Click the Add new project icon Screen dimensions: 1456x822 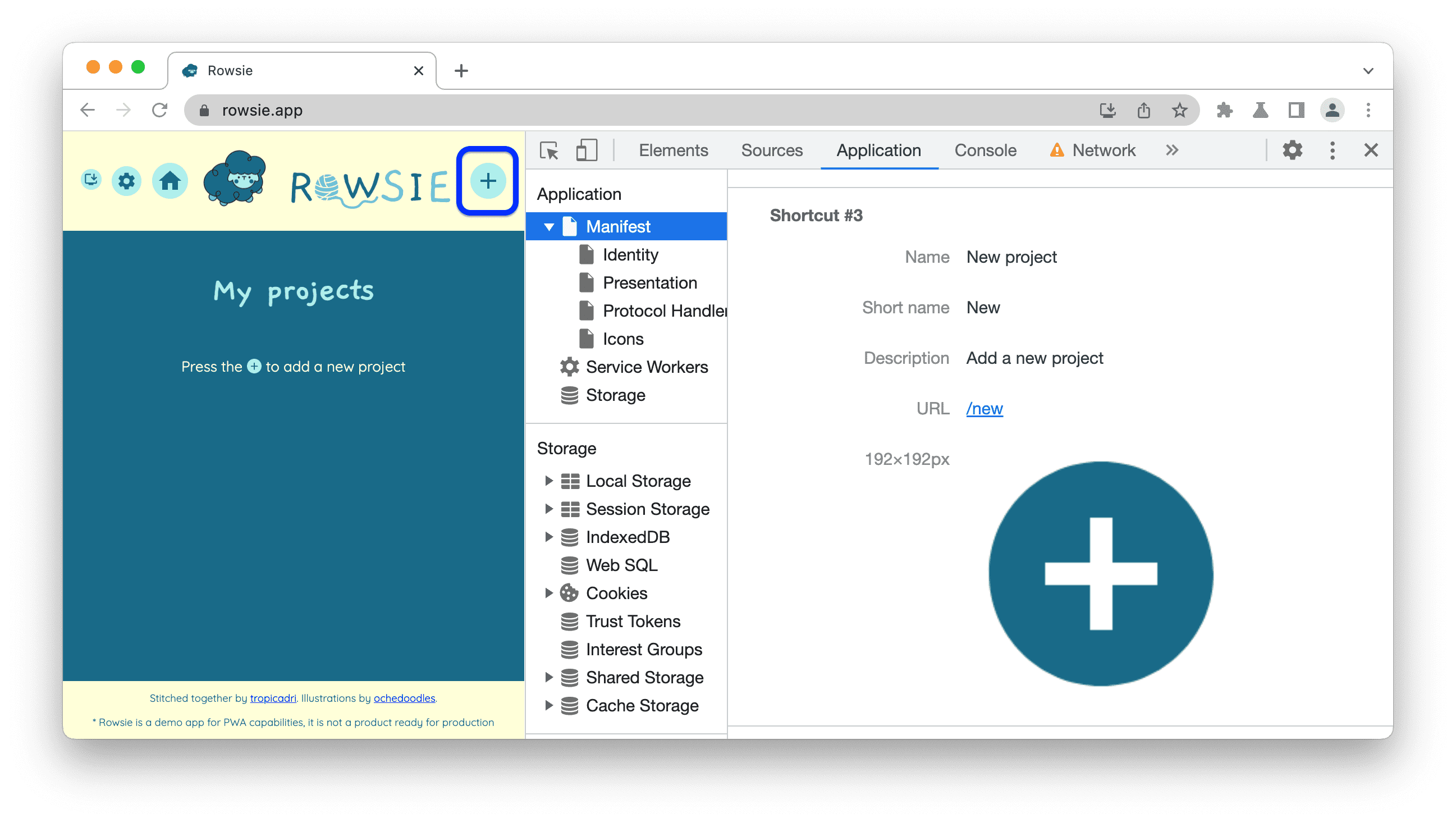click(x=487, y=180)
